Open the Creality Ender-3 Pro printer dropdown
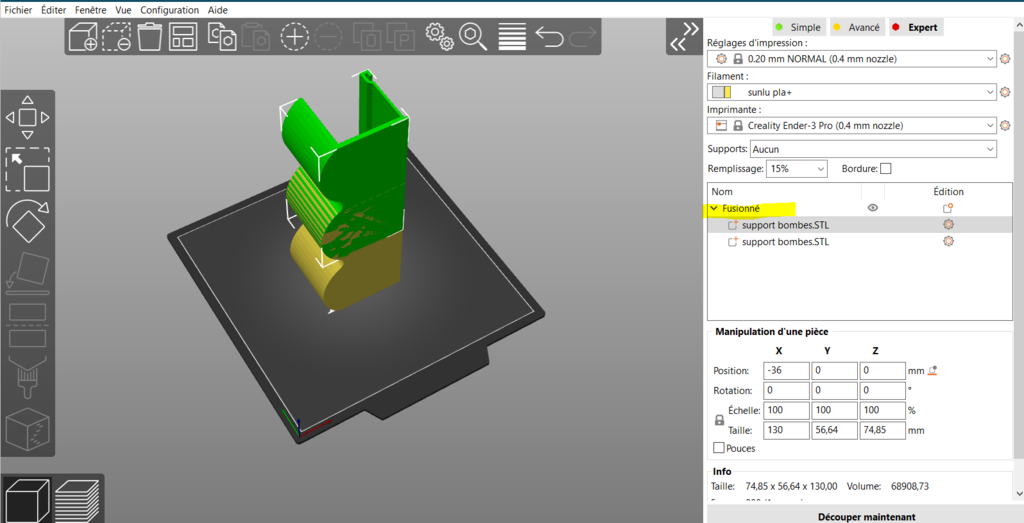Image resolution: width=1024 pixels, height=523 pixels. coord(852,125)
